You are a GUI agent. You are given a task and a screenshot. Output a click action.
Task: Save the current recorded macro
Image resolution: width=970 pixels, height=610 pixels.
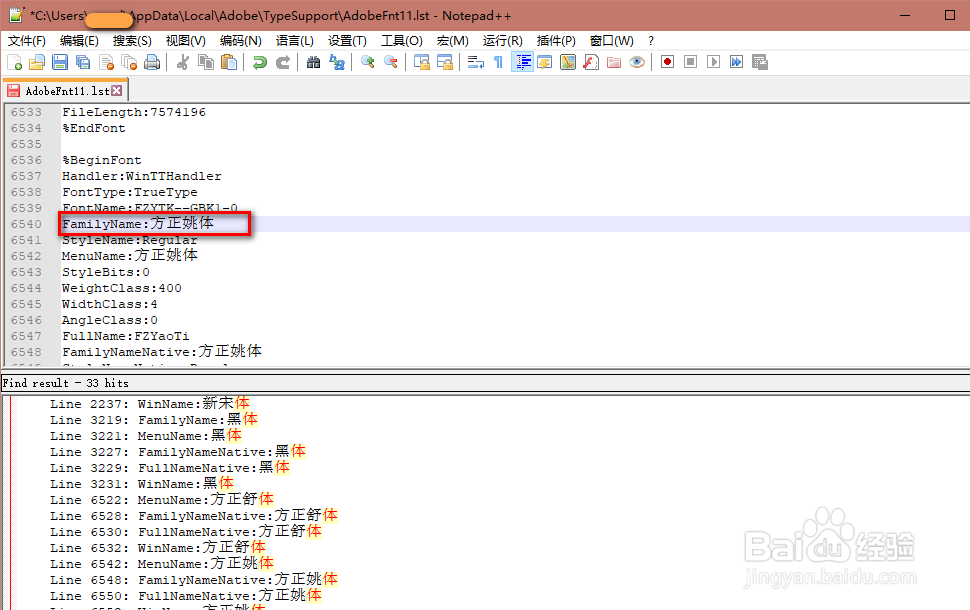coord(760,62)
